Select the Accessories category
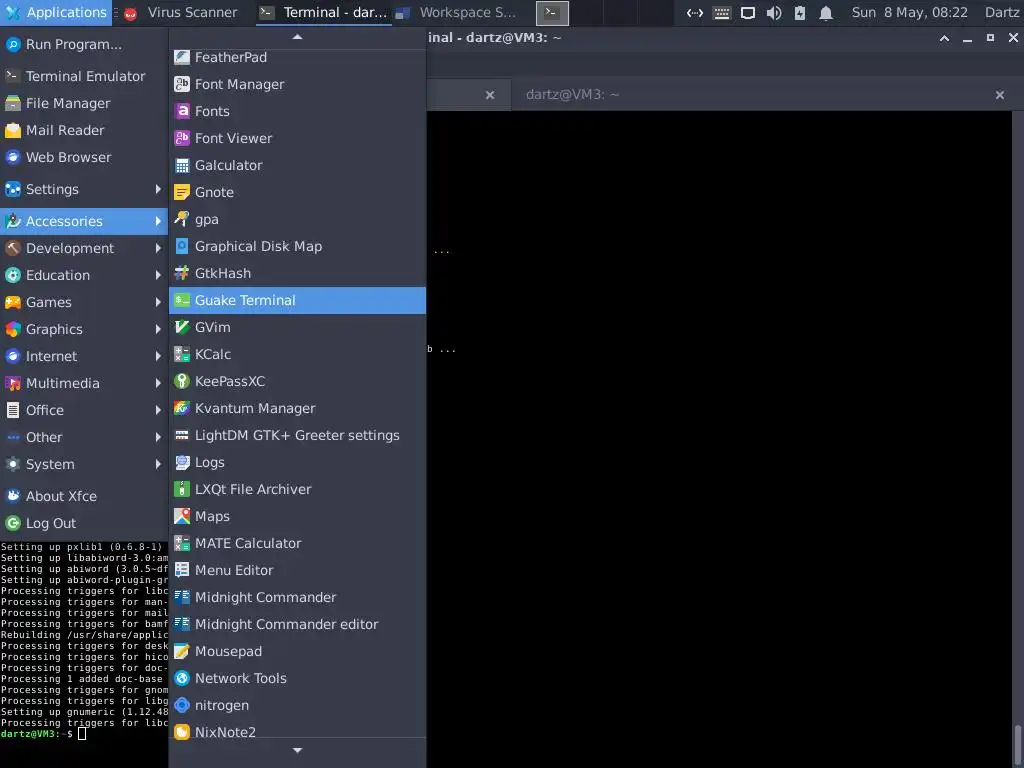Screen dimensions: 1024x768 tap(84, 221)
